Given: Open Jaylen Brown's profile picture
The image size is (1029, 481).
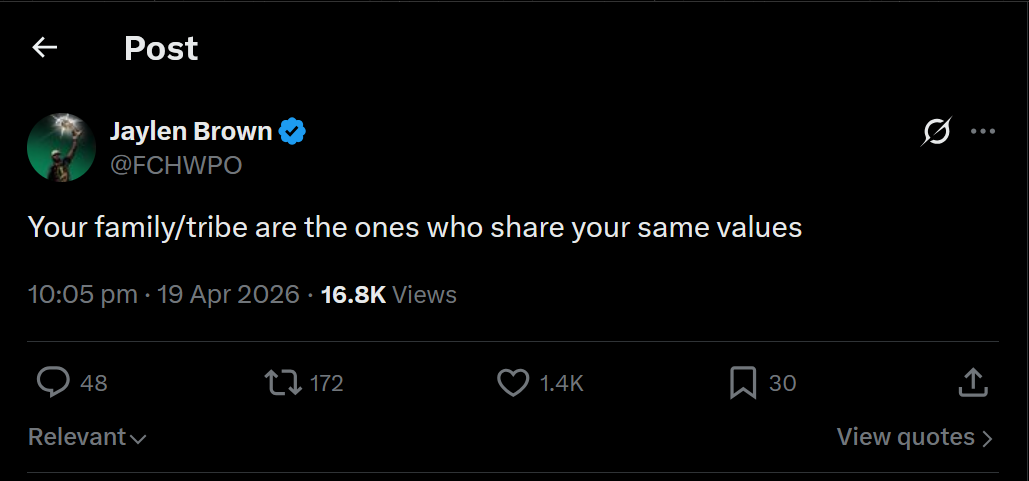Looking at the screenshot, I should (62, 148).
